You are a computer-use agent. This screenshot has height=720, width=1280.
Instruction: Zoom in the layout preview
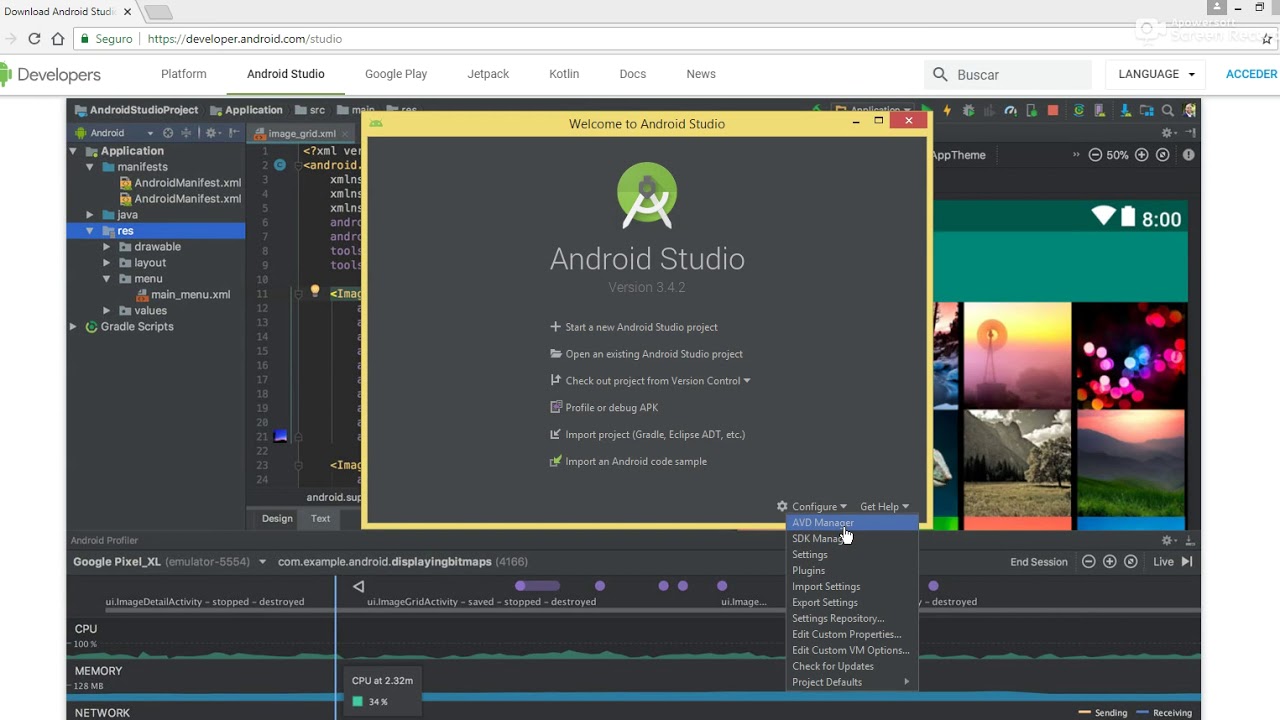pyautogui.click(x=1141, y=155)
